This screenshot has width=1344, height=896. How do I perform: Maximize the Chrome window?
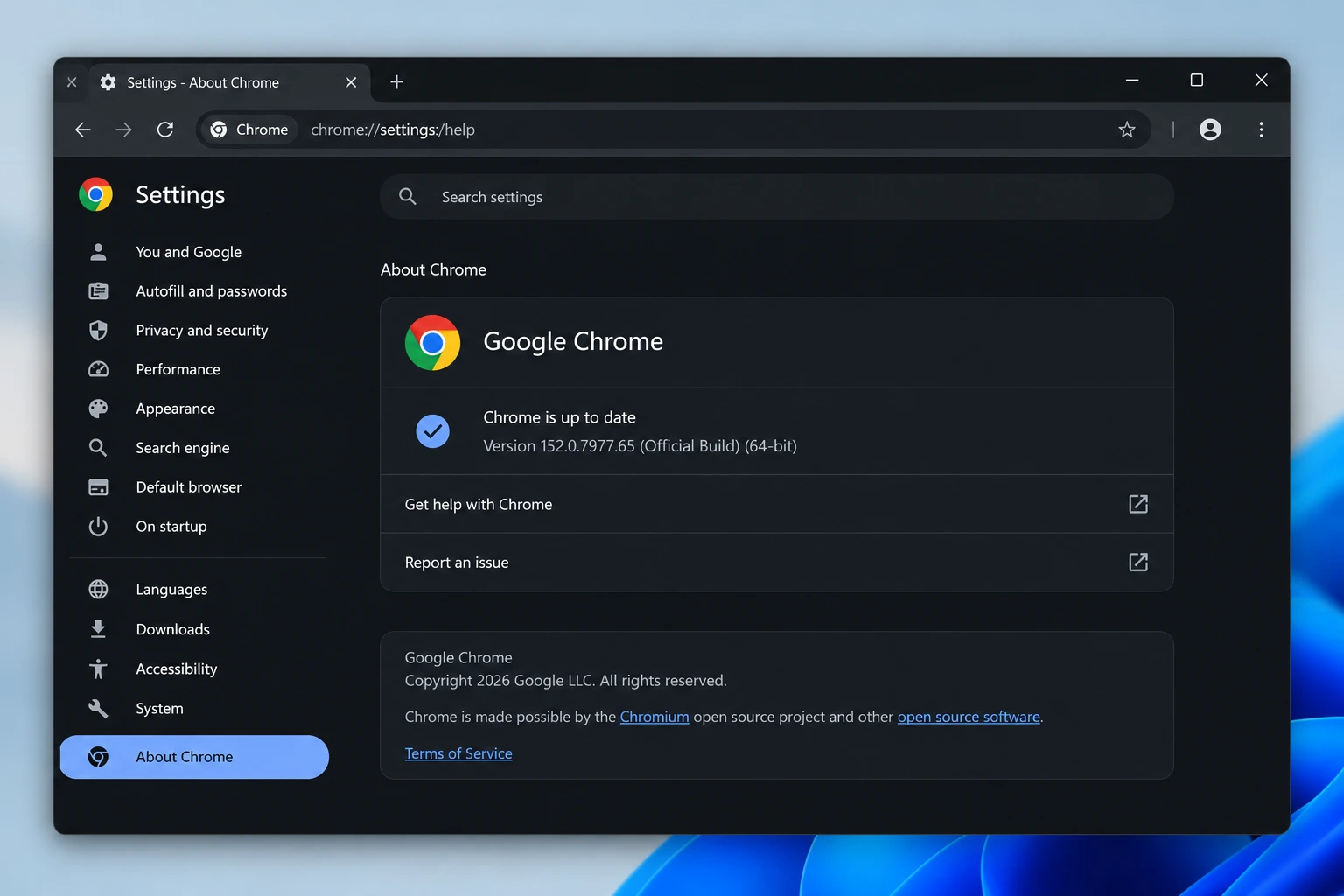pyautogui.click(x=1197, y=80)
